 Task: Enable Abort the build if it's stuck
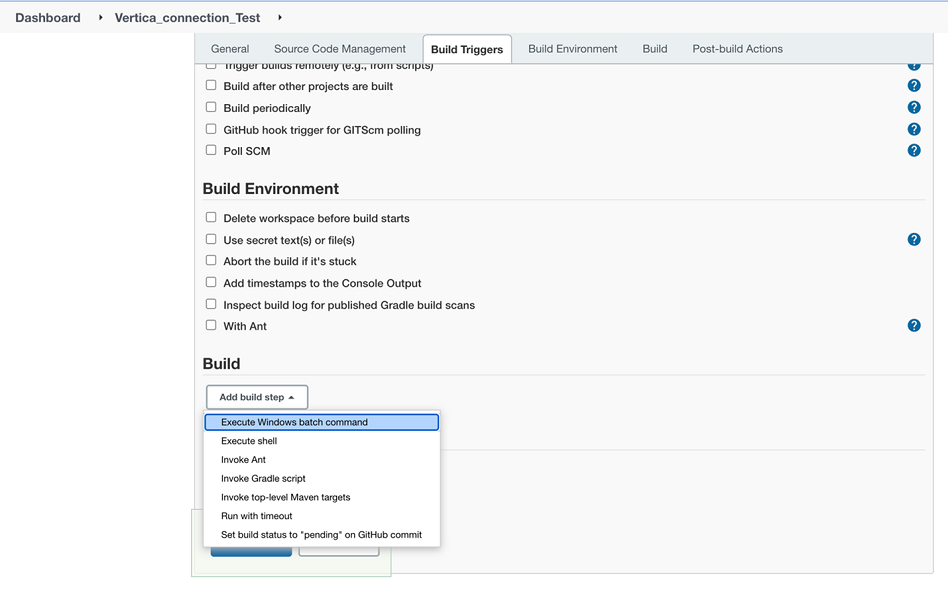[211, 261]
